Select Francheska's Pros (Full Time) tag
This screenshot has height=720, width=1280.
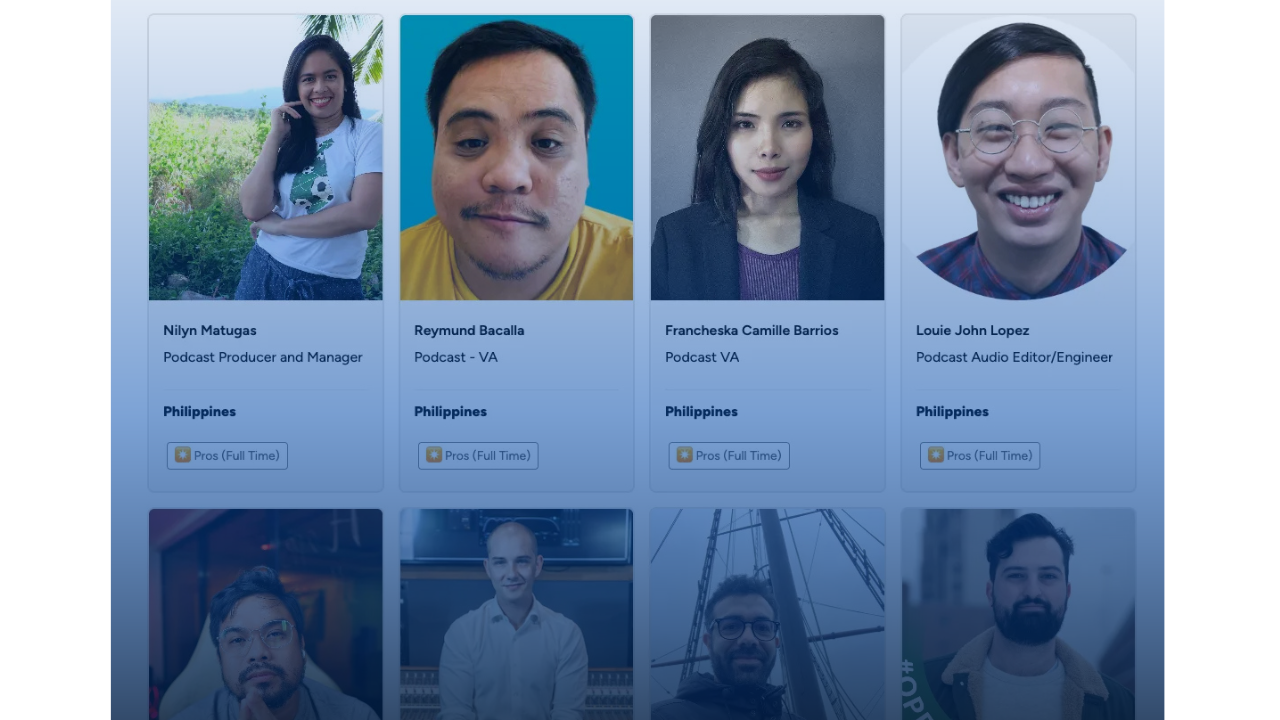(729, 456)
